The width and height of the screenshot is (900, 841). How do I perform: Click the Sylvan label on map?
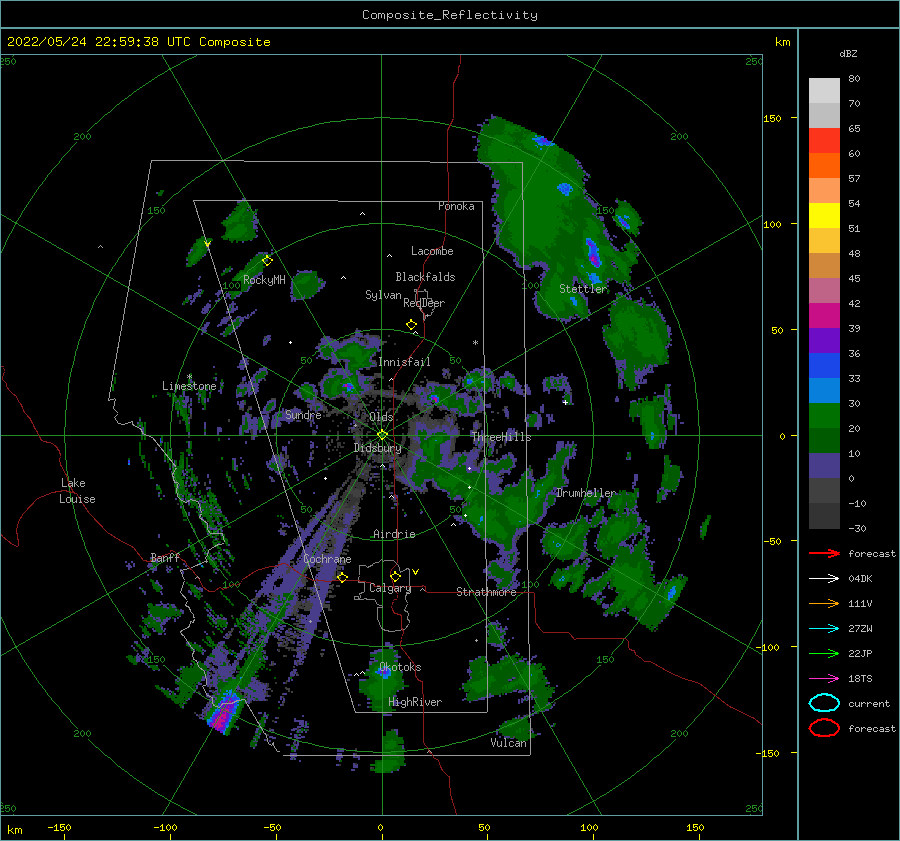383,295
